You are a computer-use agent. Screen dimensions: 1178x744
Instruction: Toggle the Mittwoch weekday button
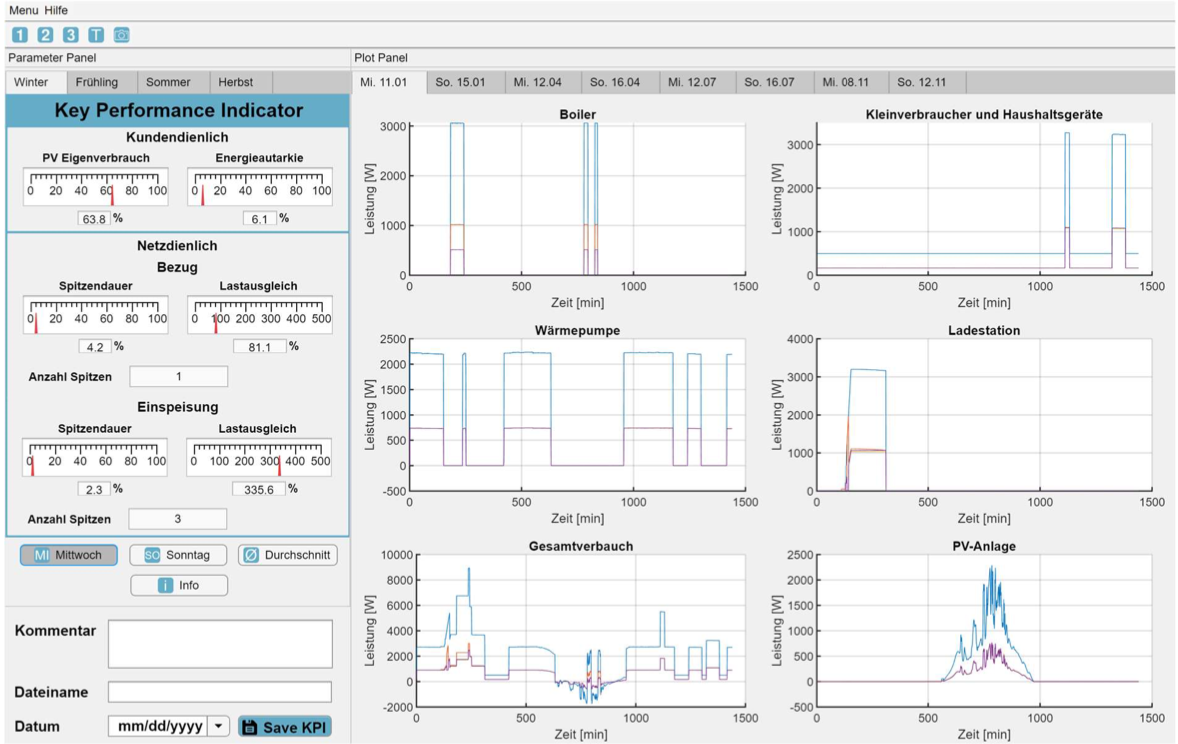pyautogui.click(x=69, y=555)
